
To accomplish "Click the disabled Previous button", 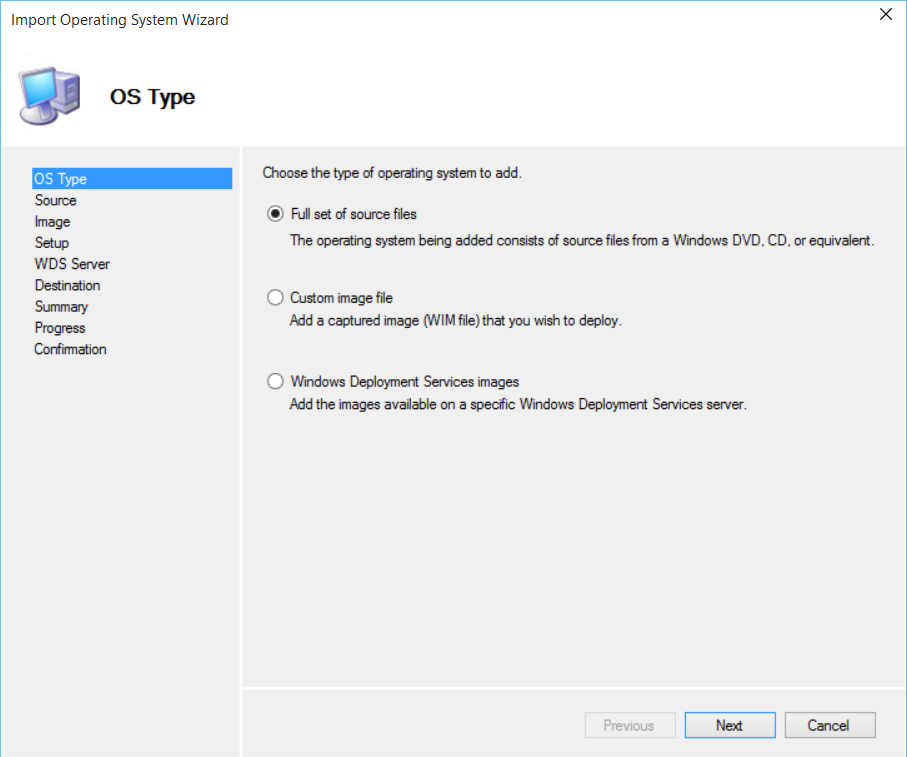I will coord(629,726).
